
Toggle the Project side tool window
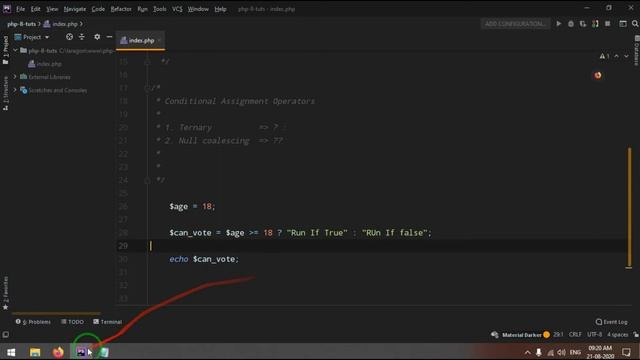[x=5, y=50]
